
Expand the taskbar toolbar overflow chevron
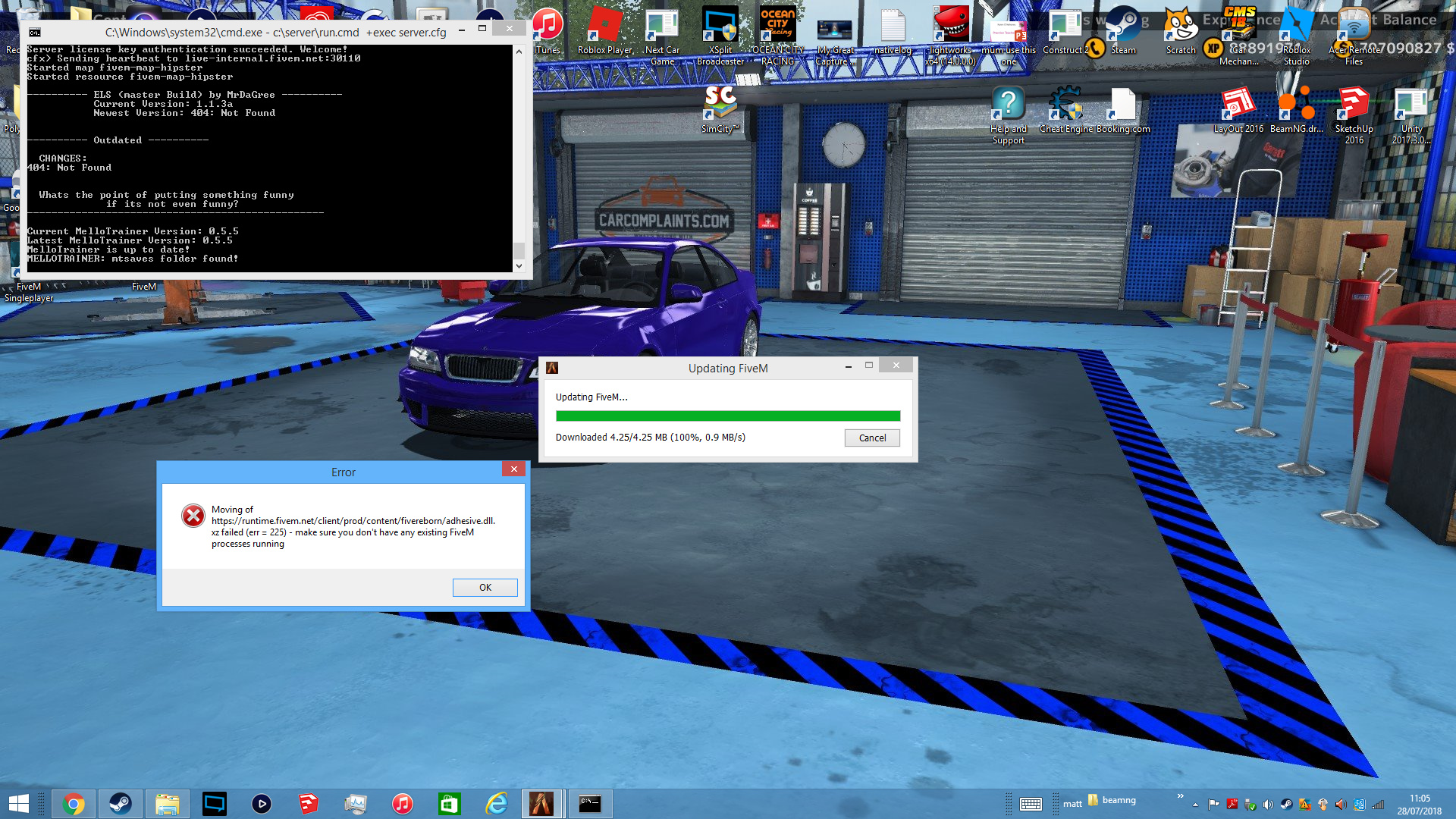(x=1180, y=796)
